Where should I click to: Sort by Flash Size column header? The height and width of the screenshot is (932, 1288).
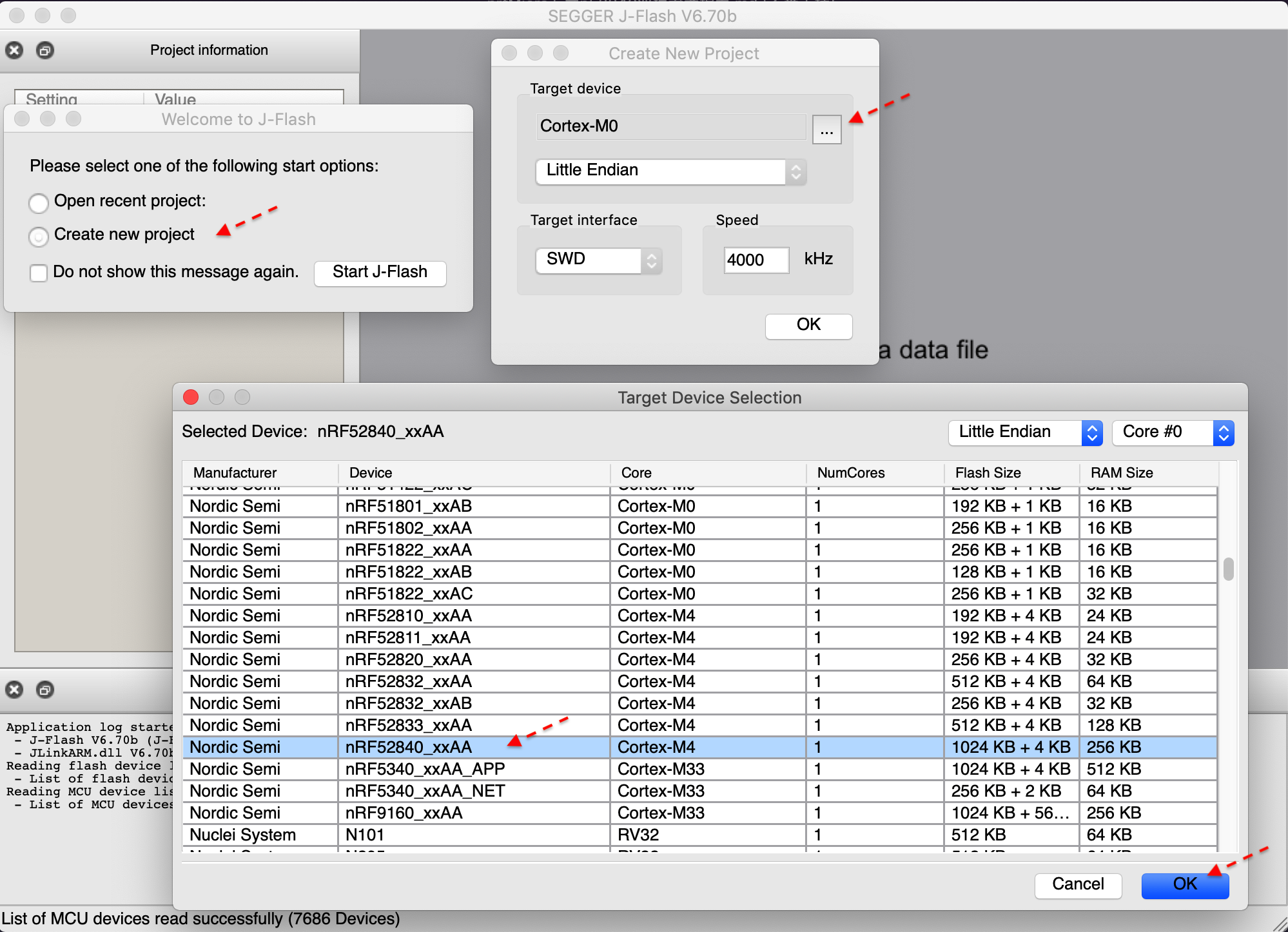coord(1012,472)
